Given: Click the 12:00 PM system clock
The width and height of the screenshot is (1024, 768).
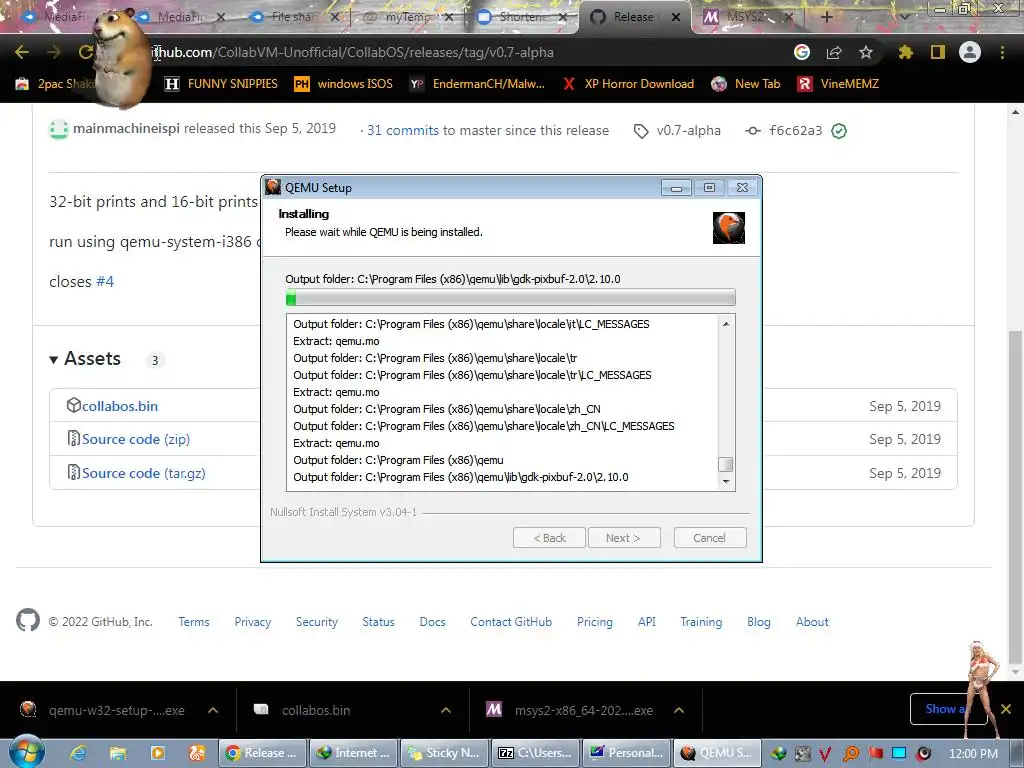Looking at the screenshot, I should (973, 754).
